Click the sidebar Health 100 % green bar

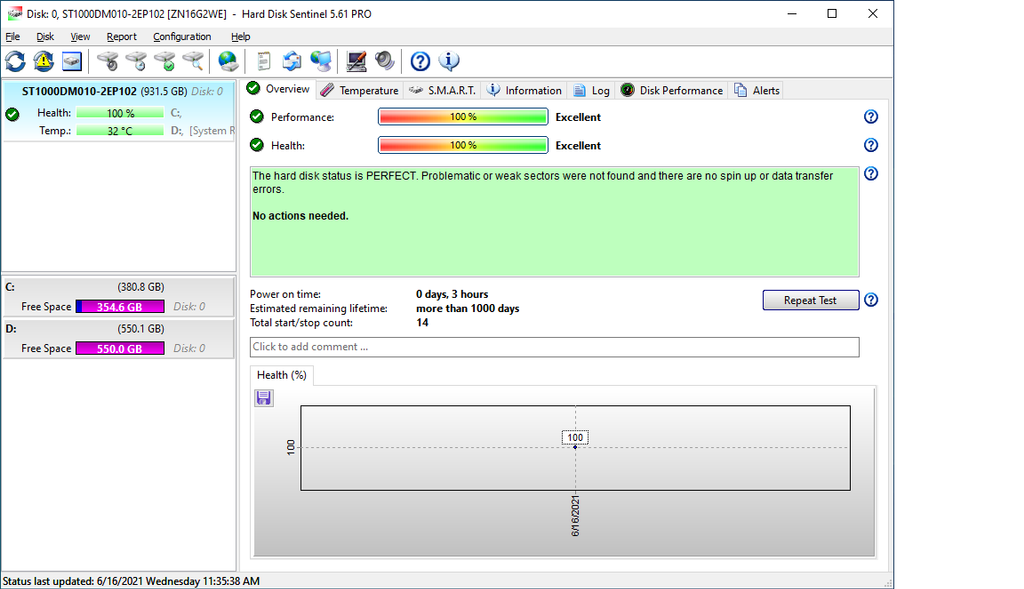click(120, 113)
